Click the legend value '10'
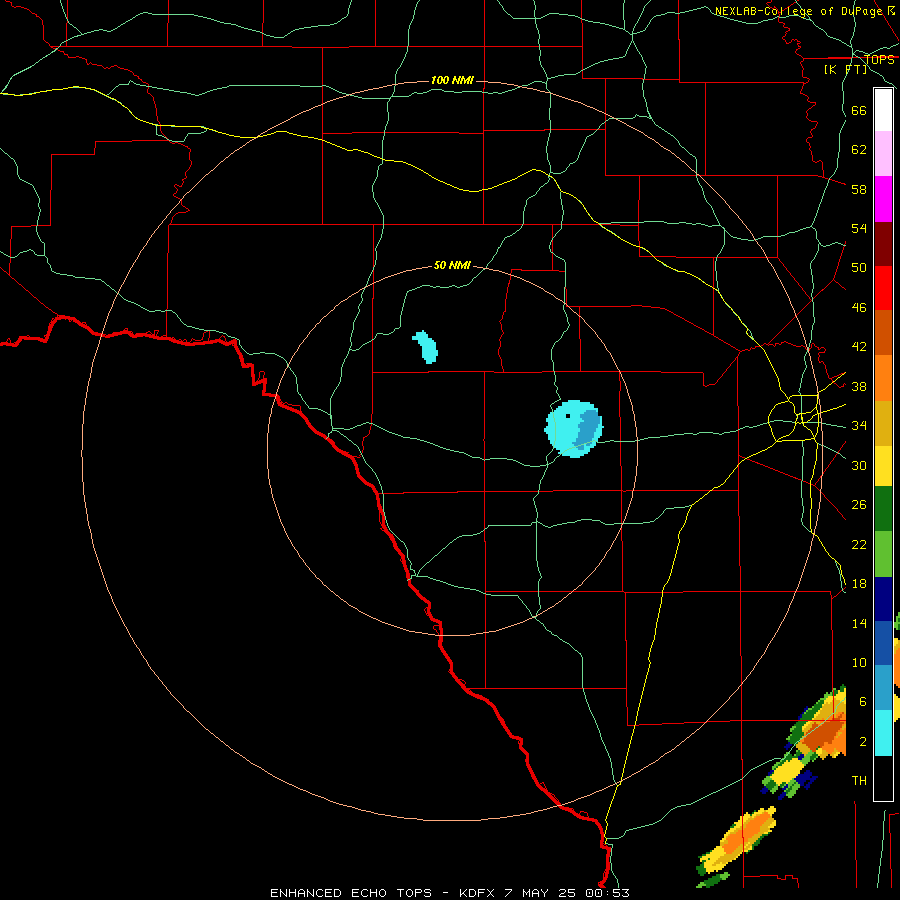Screen dimensions: 900x900 [859, 662]
